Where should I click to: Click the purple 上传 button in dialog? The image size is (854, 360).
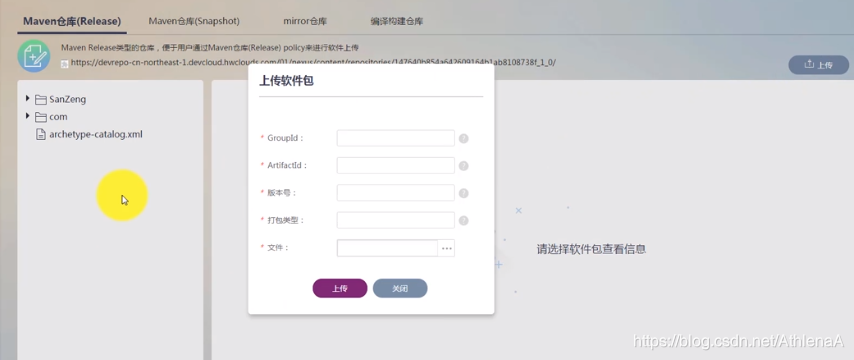[340, 288]
